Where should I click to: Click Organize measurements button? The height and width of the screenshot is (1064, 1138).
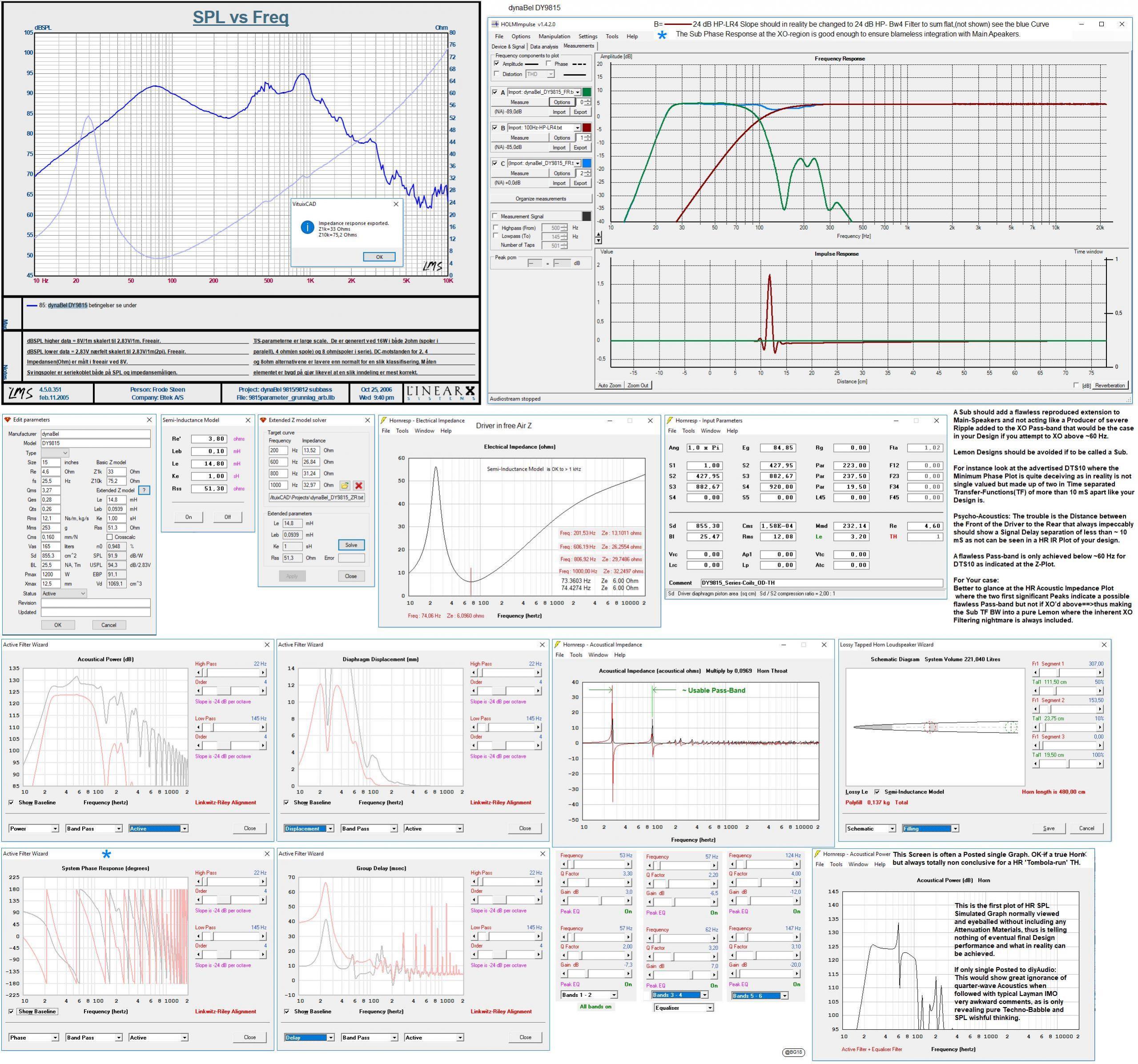tap(541, 199)
